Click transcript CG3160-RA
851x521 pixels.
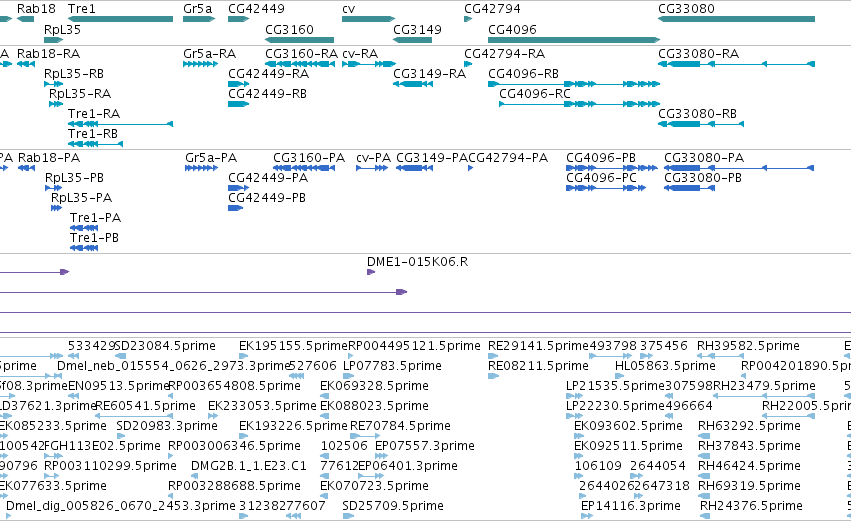click(300, 64)
